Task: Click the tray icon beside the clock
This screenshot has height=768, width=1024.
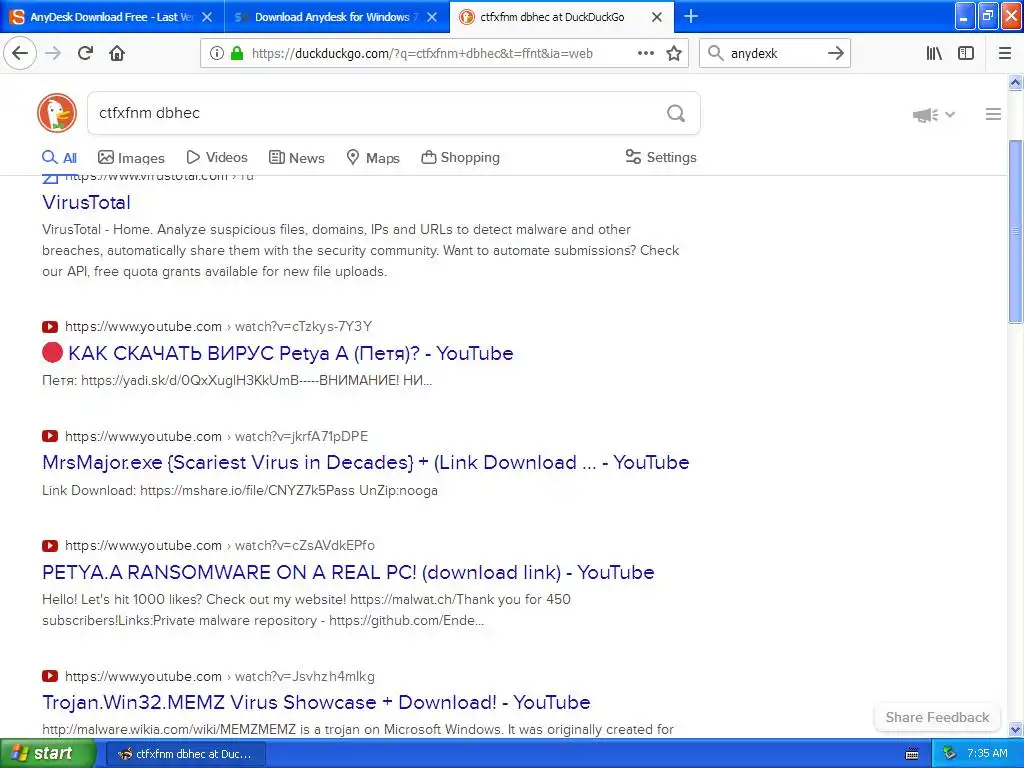Action: pyautogui.click(x=949, y=753)
